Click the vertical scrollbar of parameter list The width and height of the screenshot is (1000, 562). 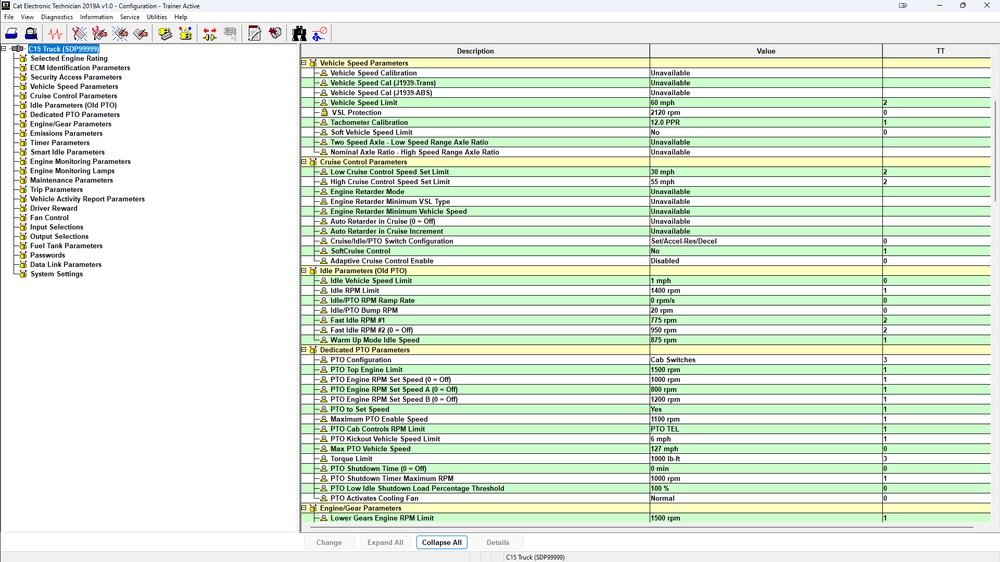click(x=994, y=150)
